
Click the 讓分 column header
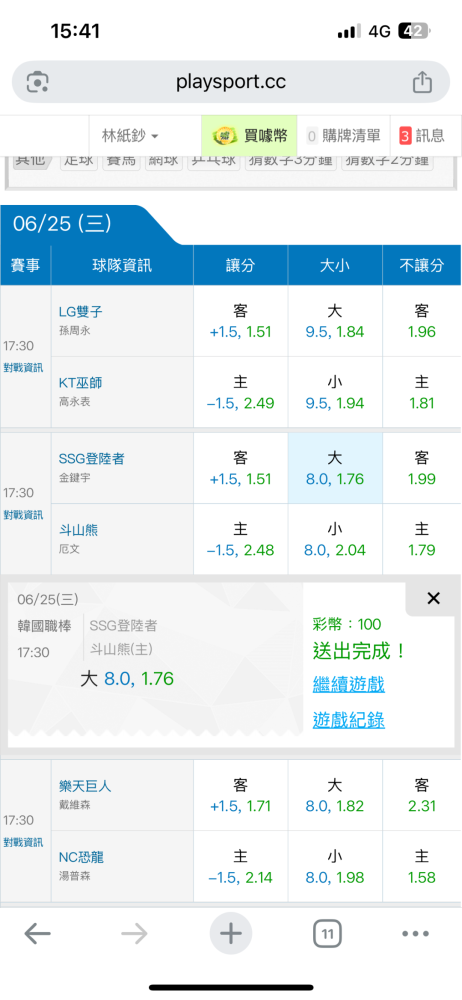(241, 265)
